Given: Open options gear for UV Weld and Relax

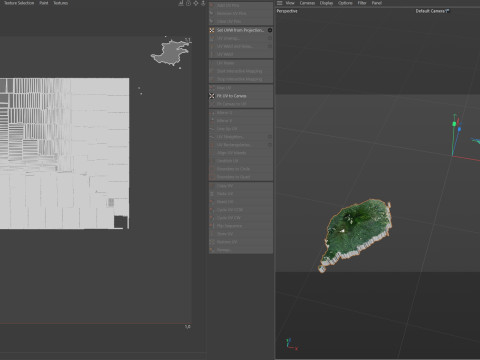Looking at the screenshot, I should coord(270,46).
